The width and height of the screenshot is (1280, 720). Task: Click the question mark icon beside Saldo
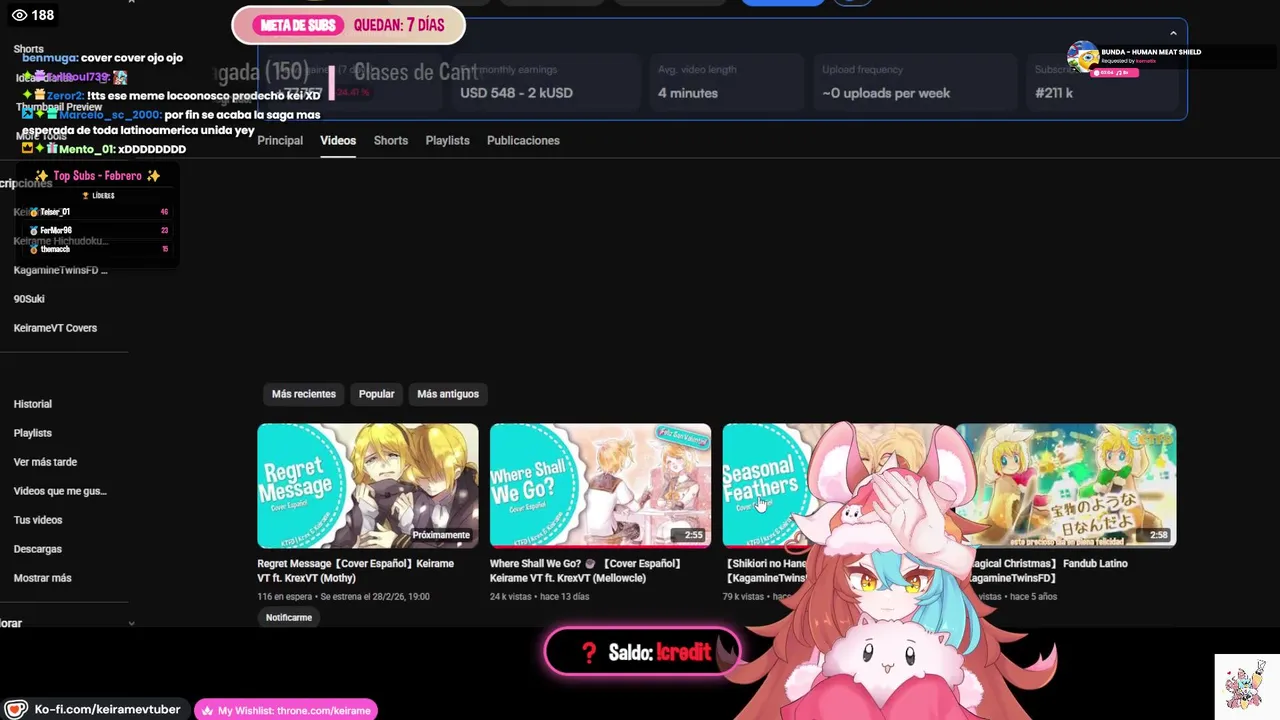(x=589, y=653)
